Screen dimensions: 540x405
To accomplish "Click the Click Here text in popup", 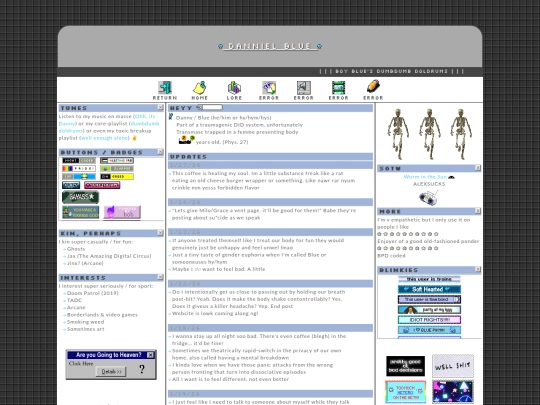I will click(81, 363).
